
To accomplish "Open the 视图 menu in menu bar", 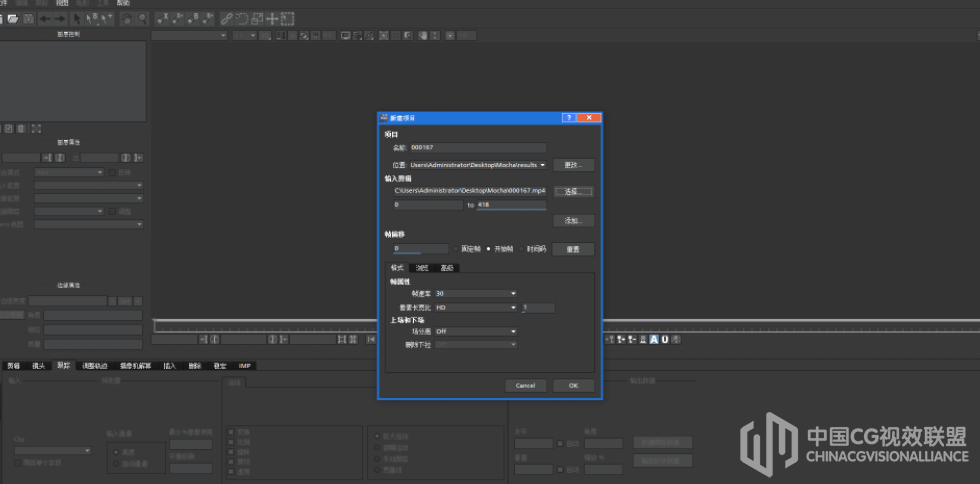I will point(62,3).
